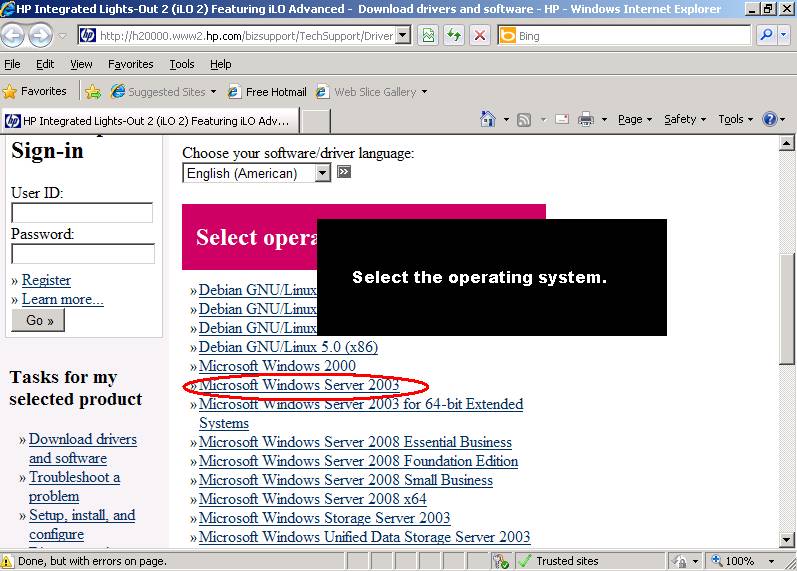Select the Microsoft Windows Server 2003 link
Viewport: 797px width, 571px height.
click(299, 385)
